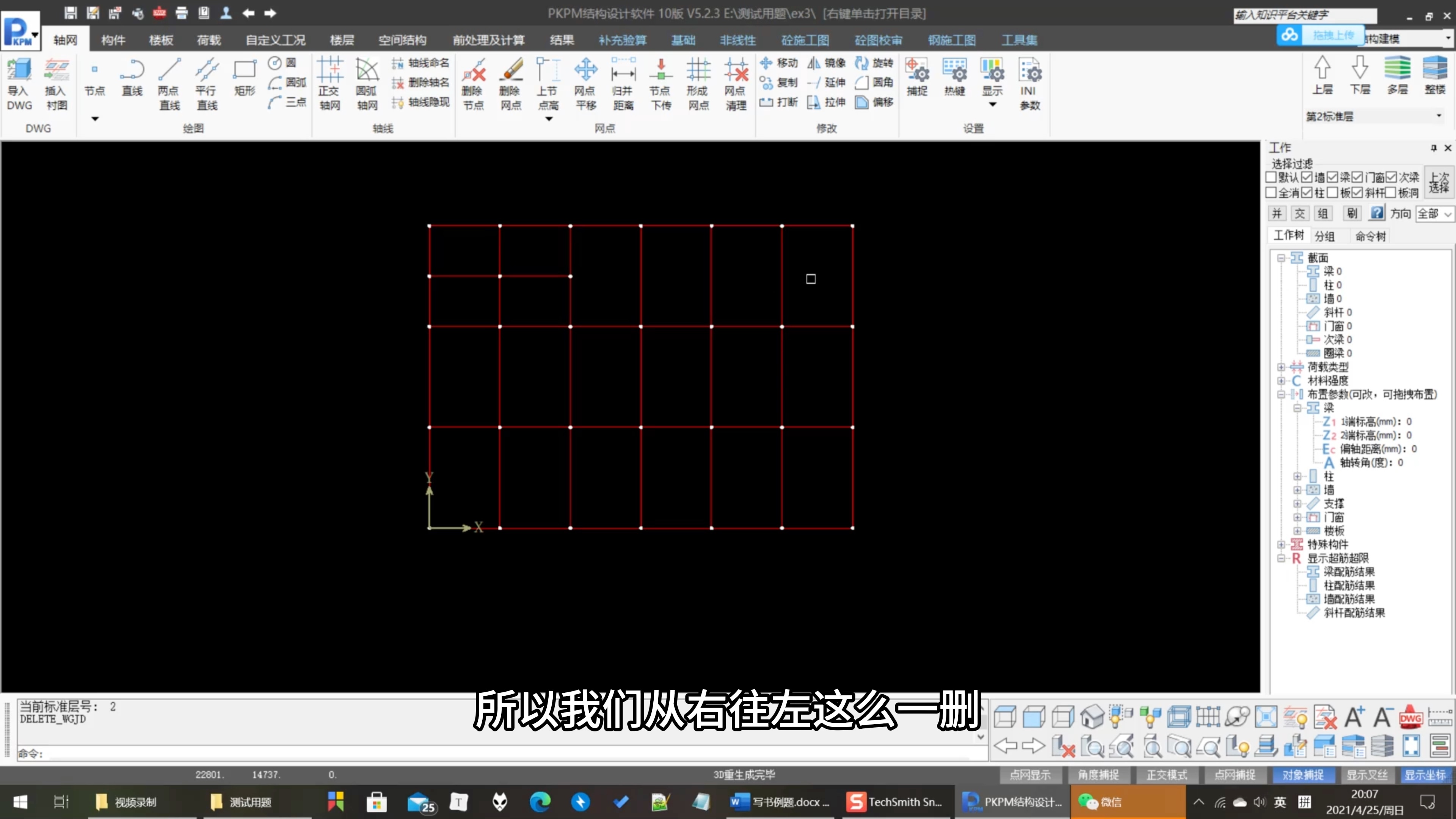1456x819 pixels.
Task: Click the blue help question-mark icon
Action: point(1377,213)
